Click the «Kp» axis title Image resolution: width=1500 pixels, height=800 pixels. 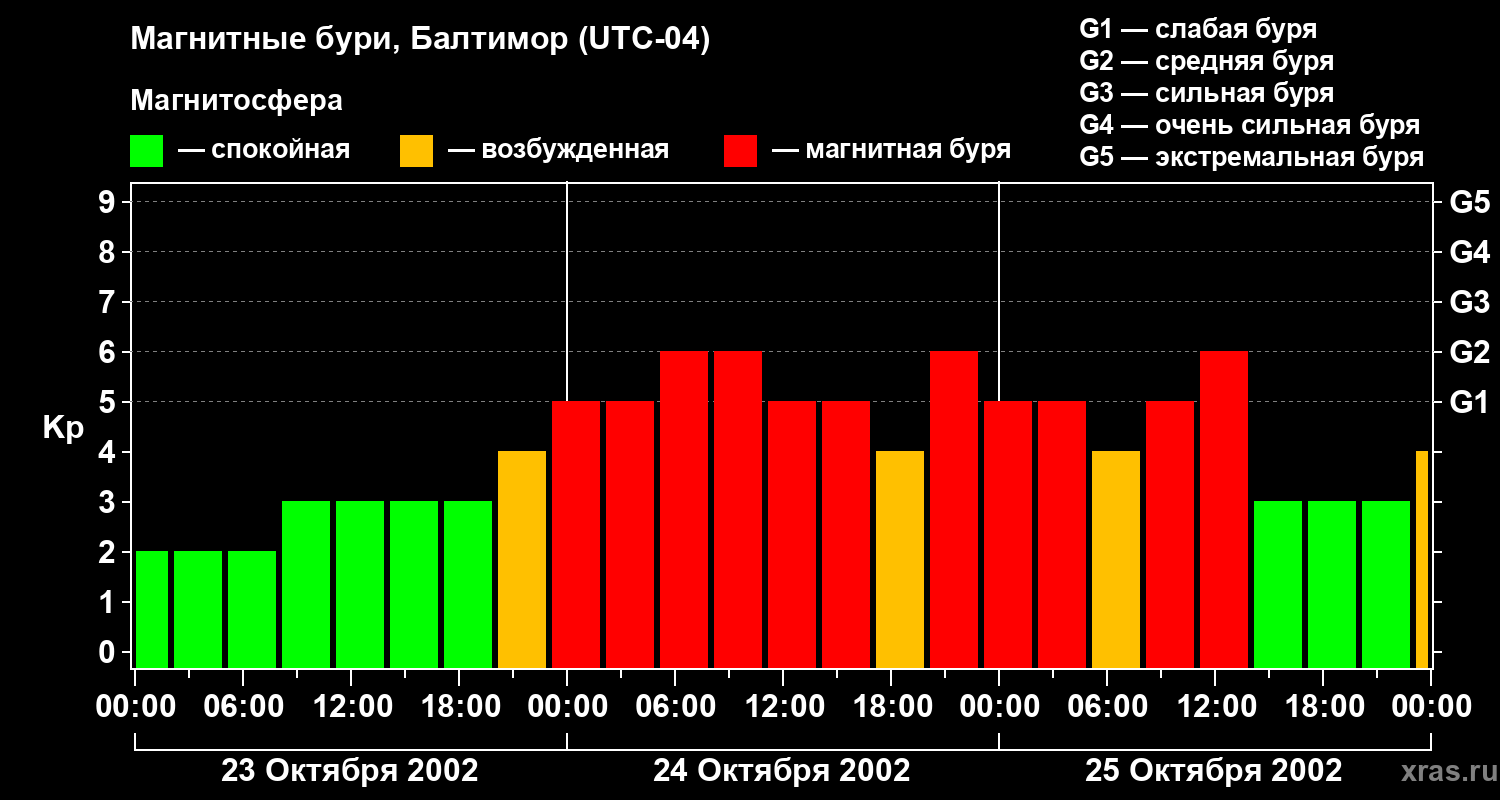pyautogui.click(x=63, y=428)
